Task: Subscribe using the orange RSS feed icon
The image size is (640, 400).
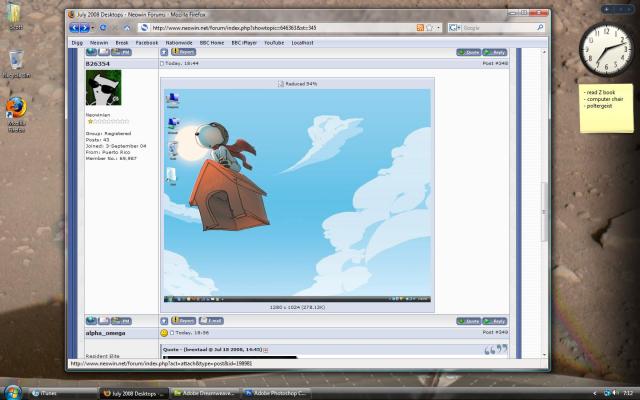Action: point(420,28)
